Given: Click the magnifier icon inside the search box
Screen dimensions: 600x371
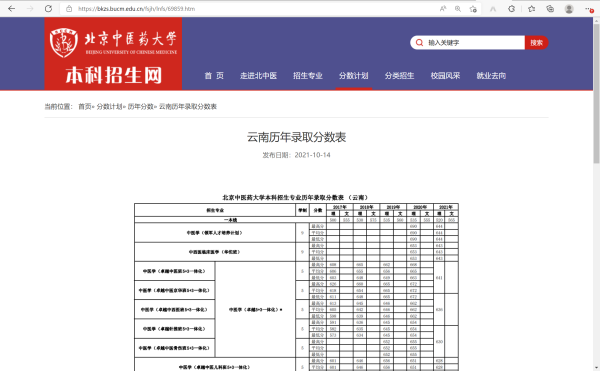Looking at the screenshot, I should click(419, 42).
